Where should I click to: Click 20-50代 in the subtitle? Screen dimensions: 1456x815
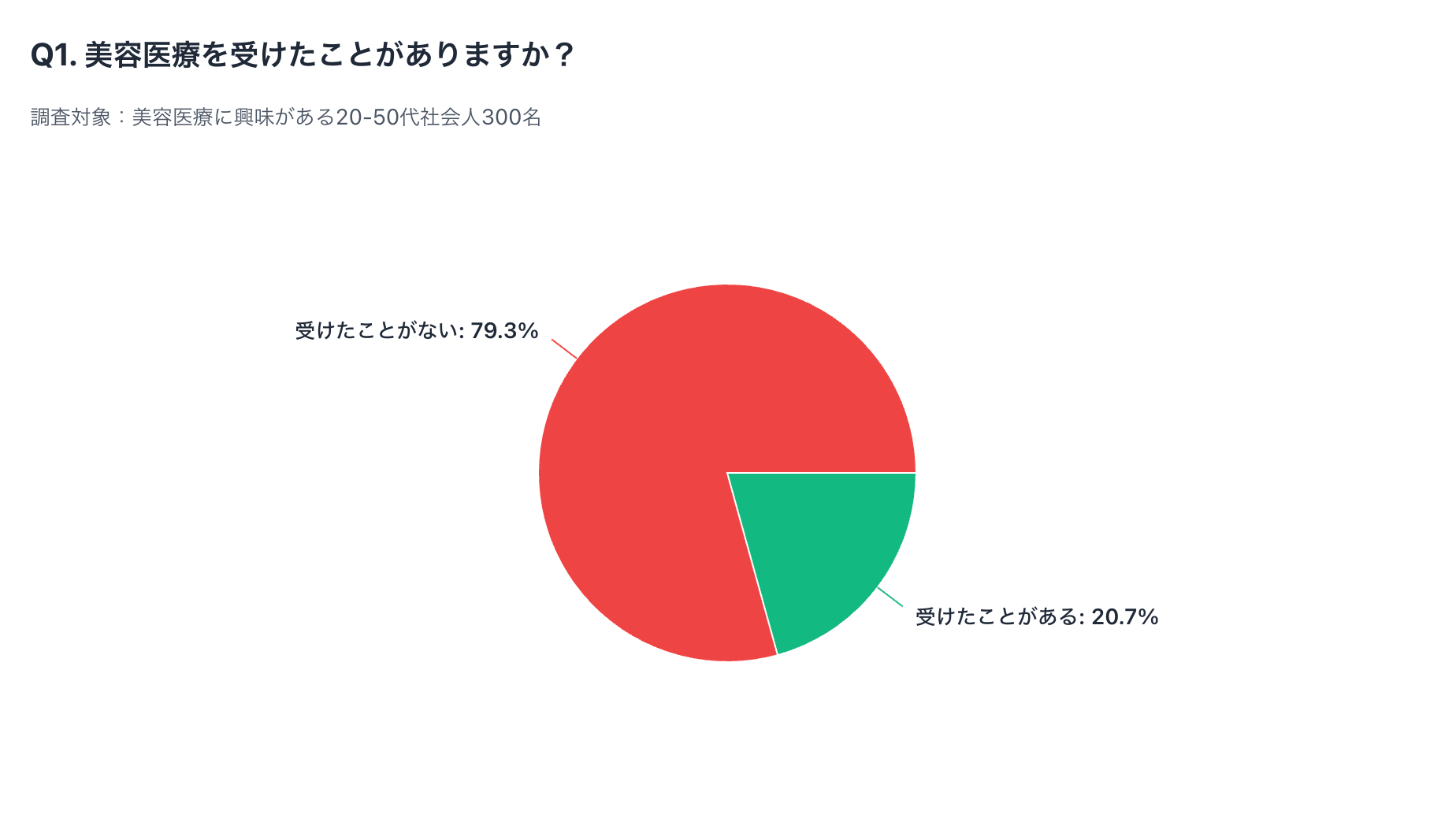[x=378, y=117]
